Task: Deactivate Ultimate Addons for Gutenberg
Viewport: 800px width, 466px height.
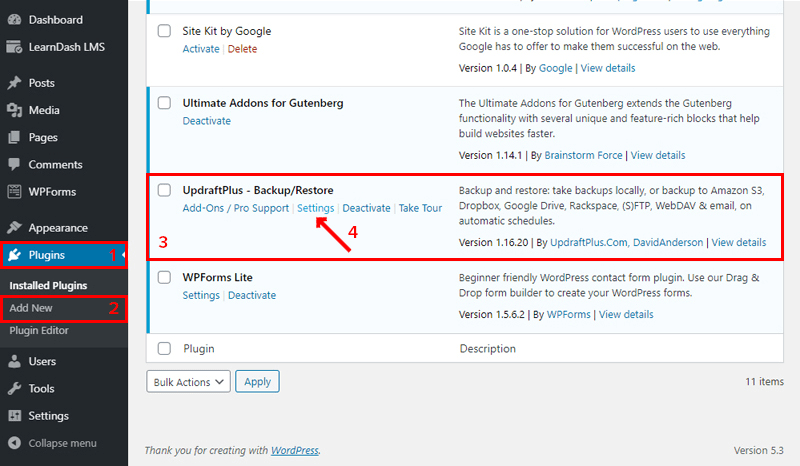Action: pos(207,121)
